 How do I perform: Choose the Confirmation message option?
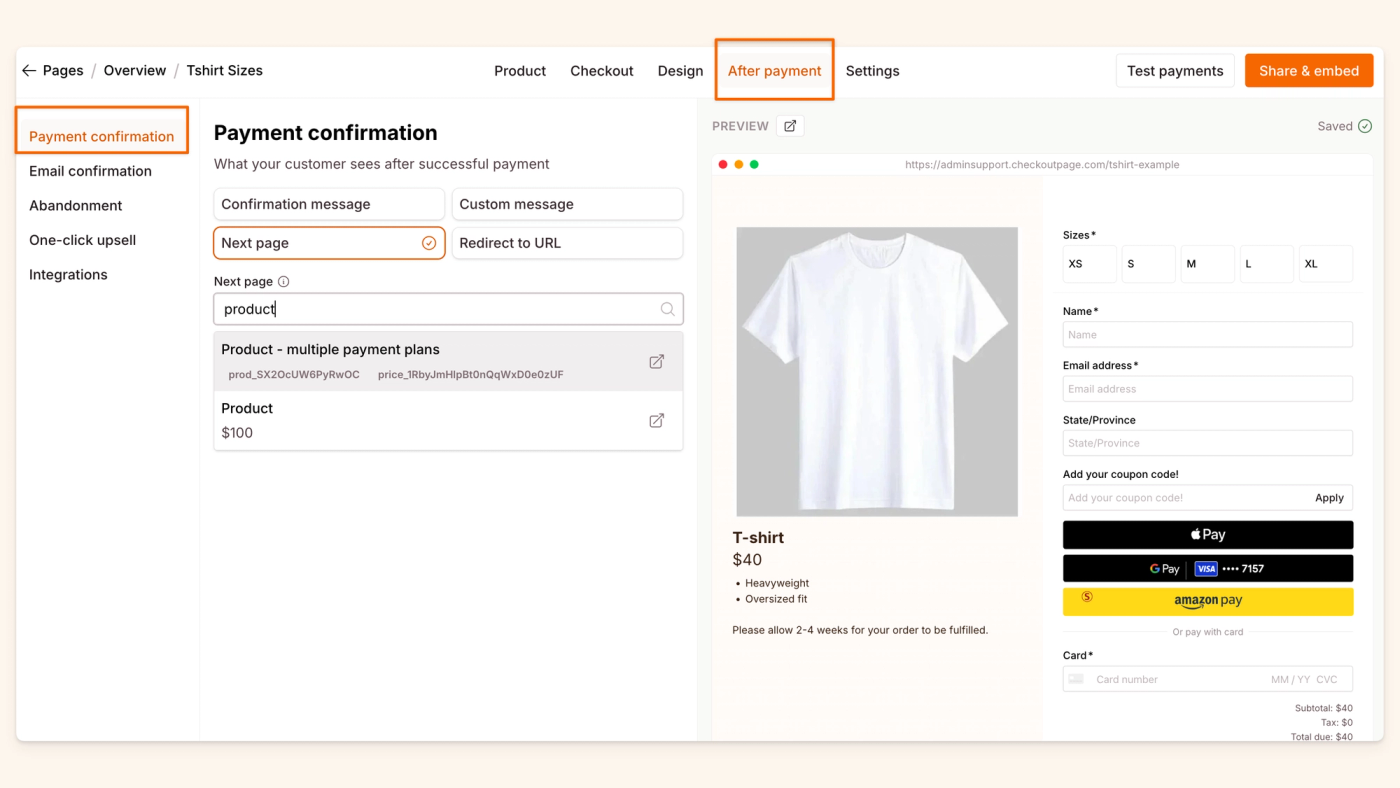coord(328,204)
